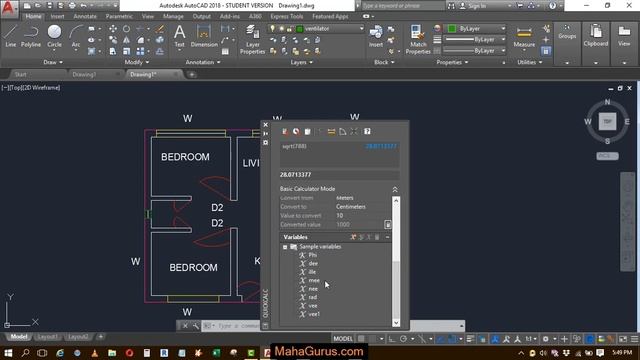Open QuickCalc palette properties icon

[x=266, y=142]
